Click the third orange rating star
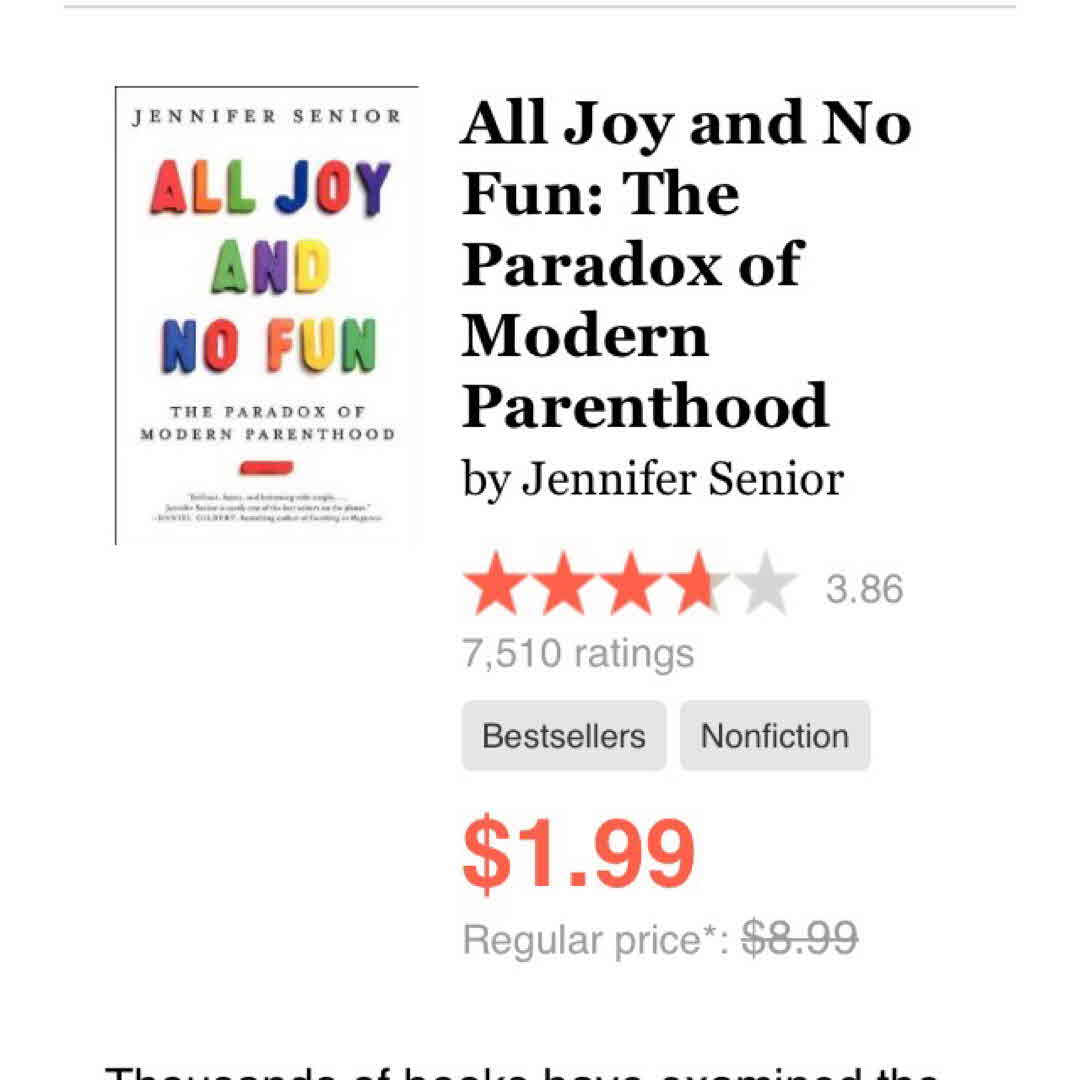The image size is (1080, 1080). pyautogui.click(x=631, y=587)
